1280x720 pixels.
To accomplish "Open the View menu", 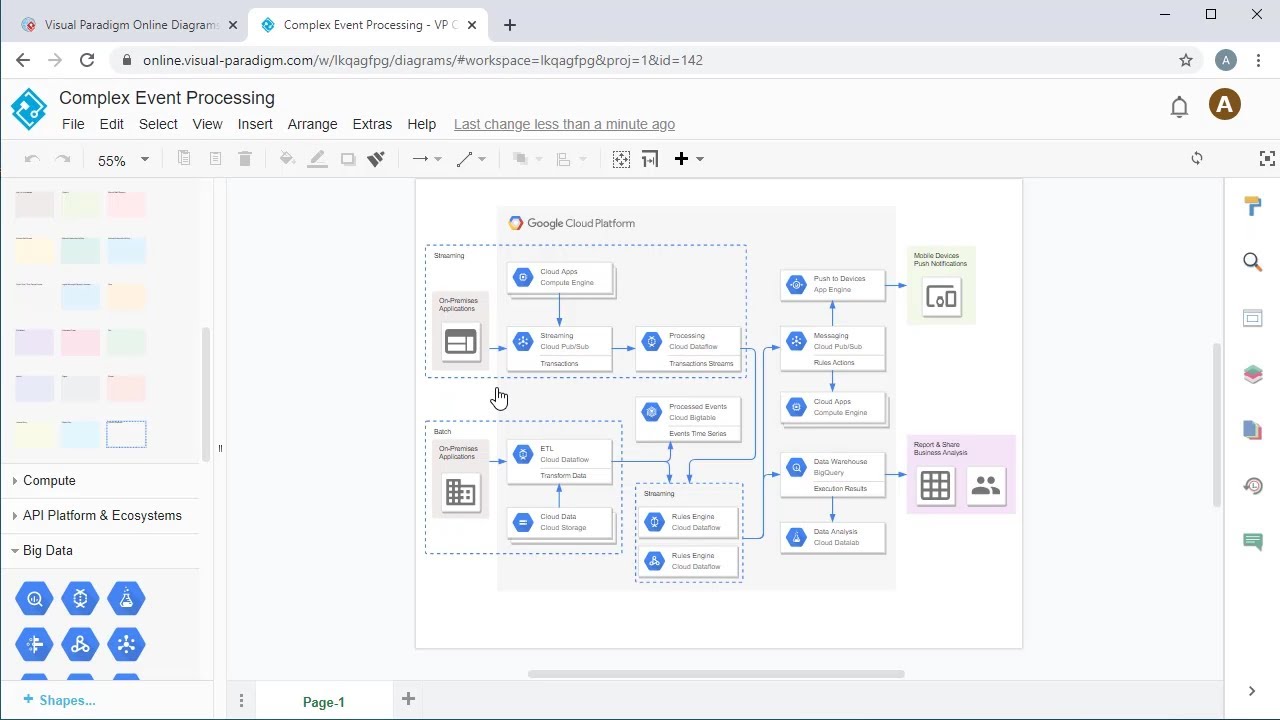I will [x=207, y=124].
